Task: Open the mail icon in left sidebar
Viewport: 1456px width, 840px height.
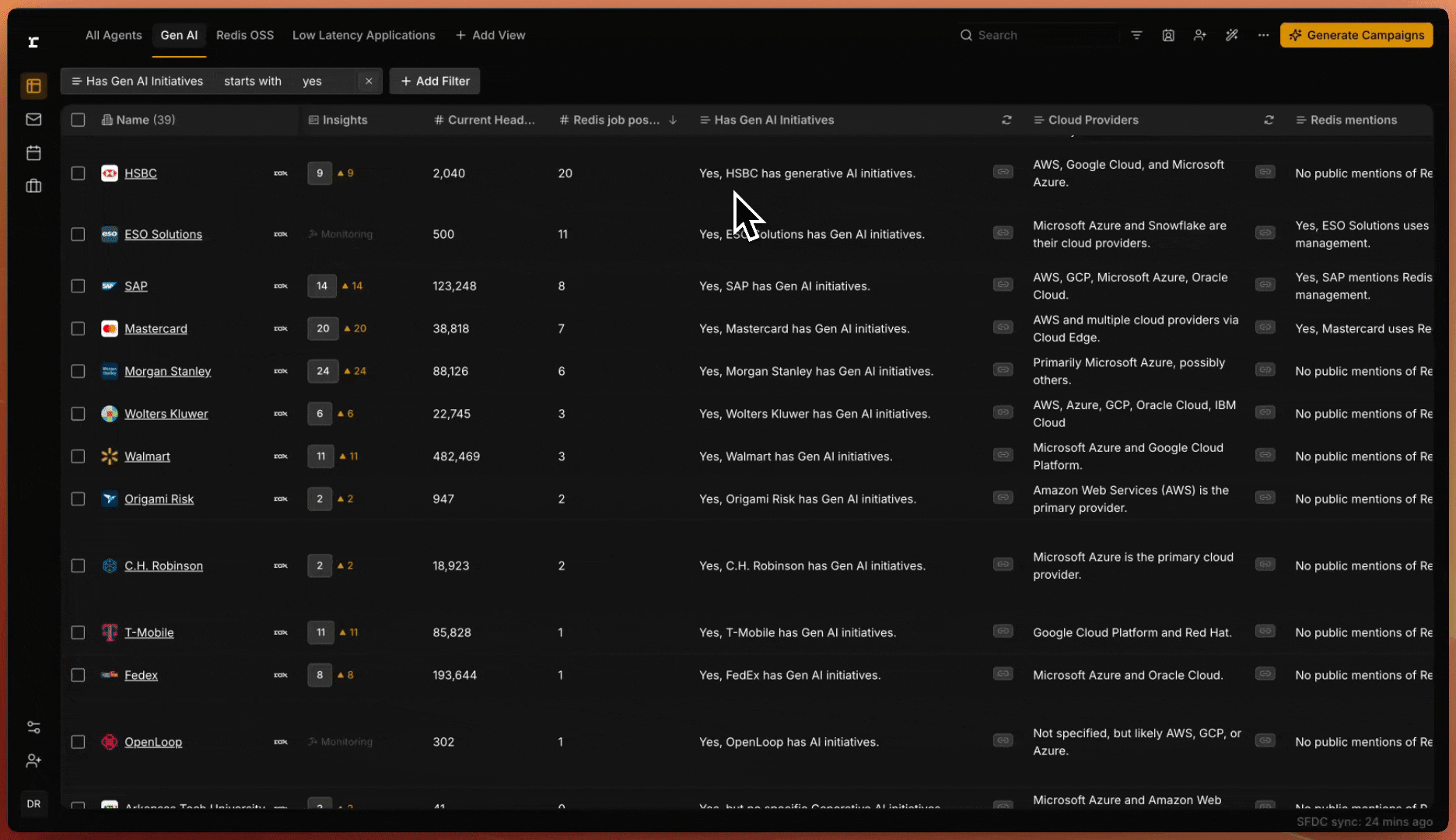Action: click(x=33, y=120)
